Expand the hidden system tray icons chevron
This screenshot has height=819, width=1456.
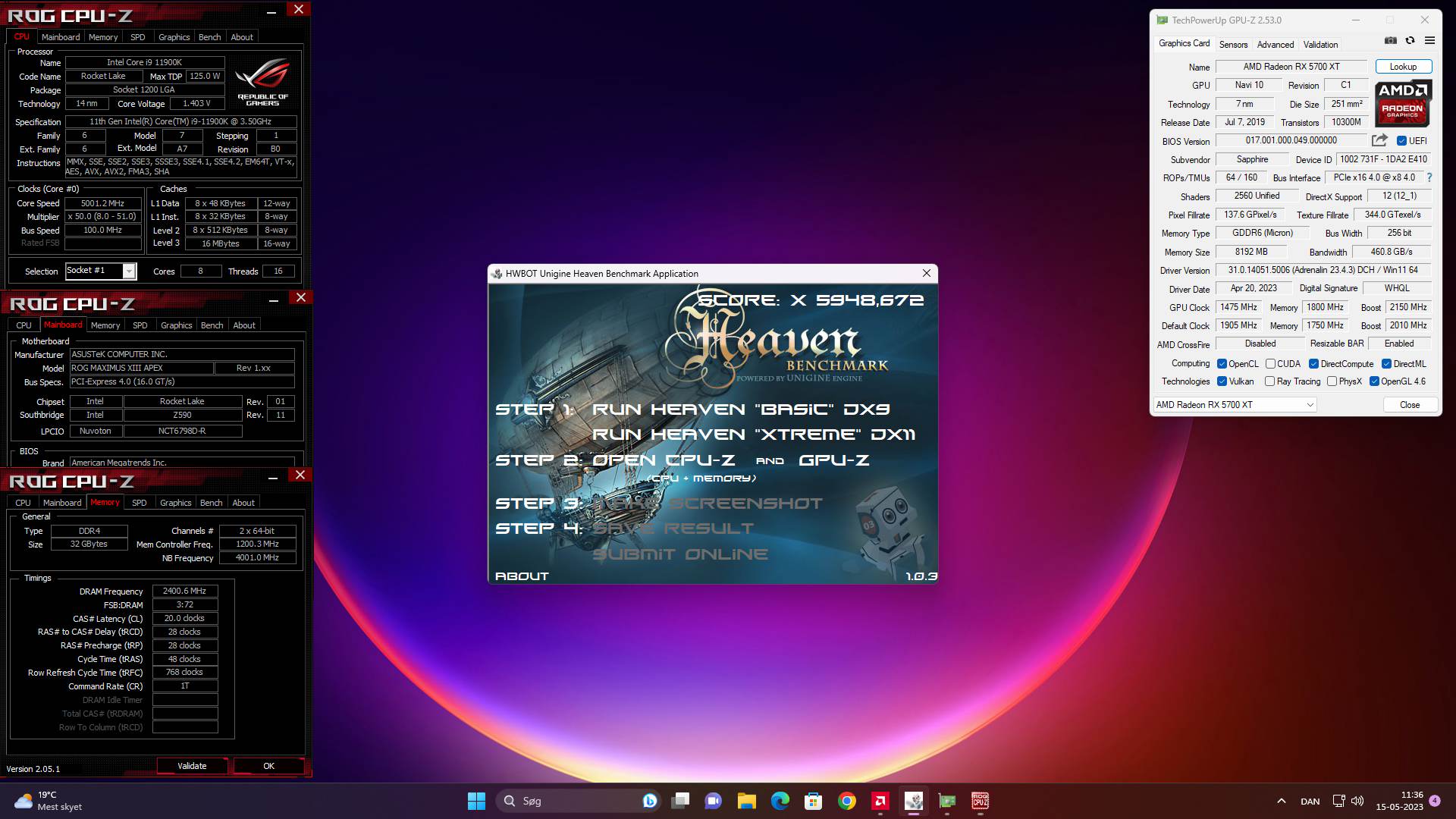coord(1282,801)
